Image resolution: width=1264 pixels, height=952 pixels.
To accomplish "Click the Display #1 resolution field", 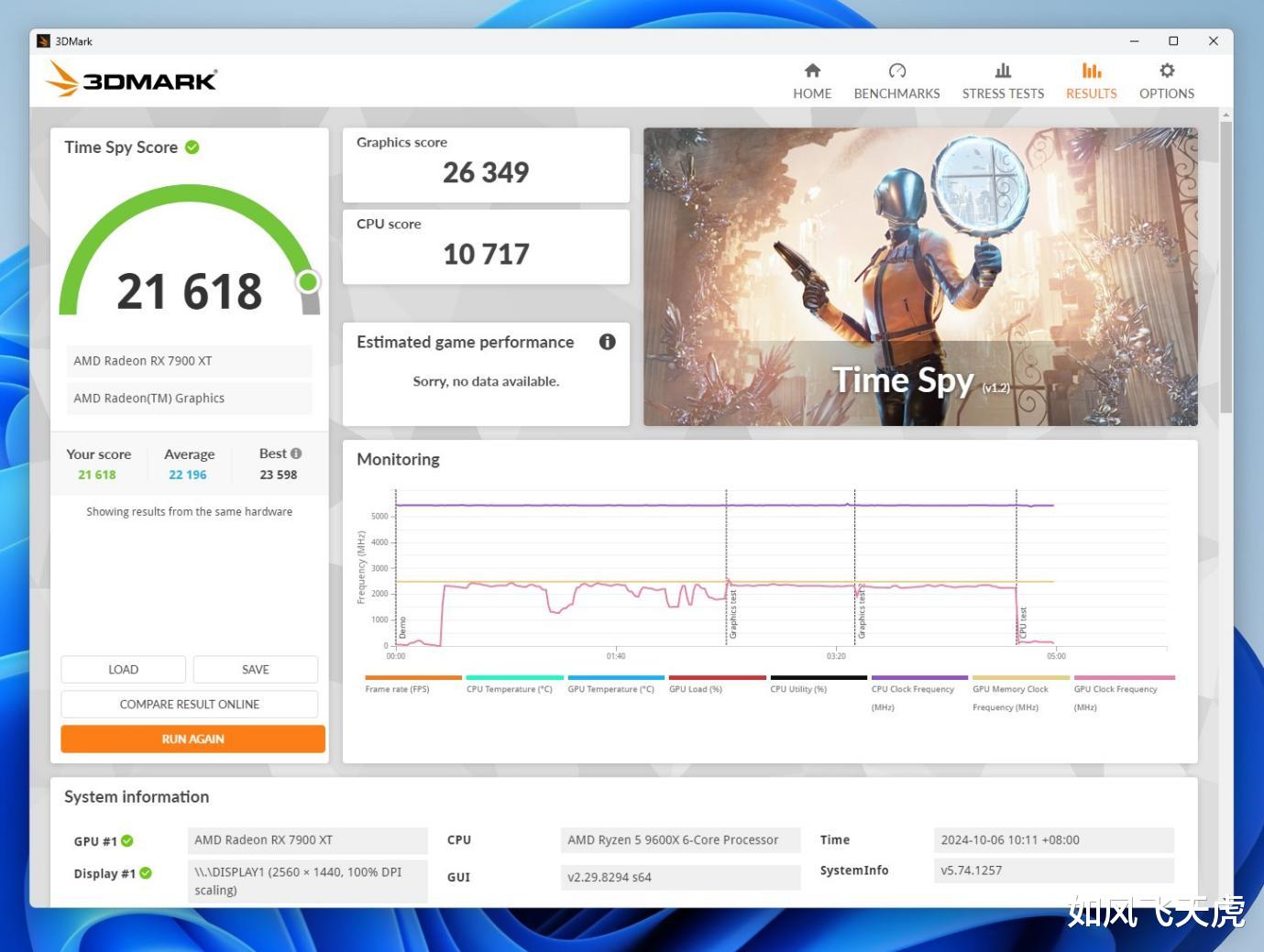I will (307, 881).
